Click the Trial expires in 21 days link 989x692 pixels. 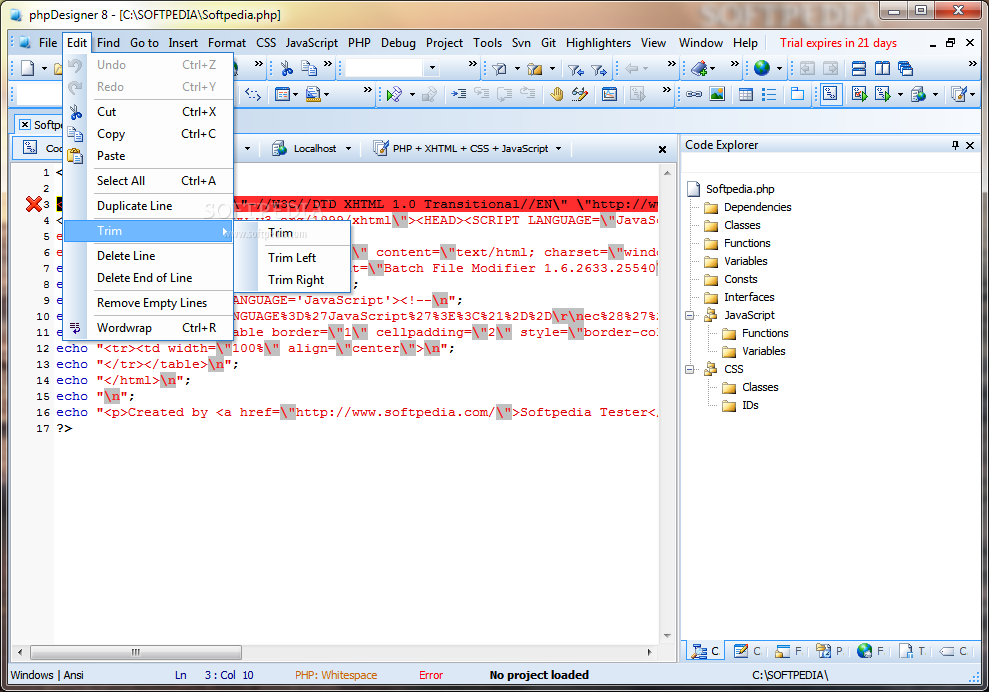click(838, 43)
